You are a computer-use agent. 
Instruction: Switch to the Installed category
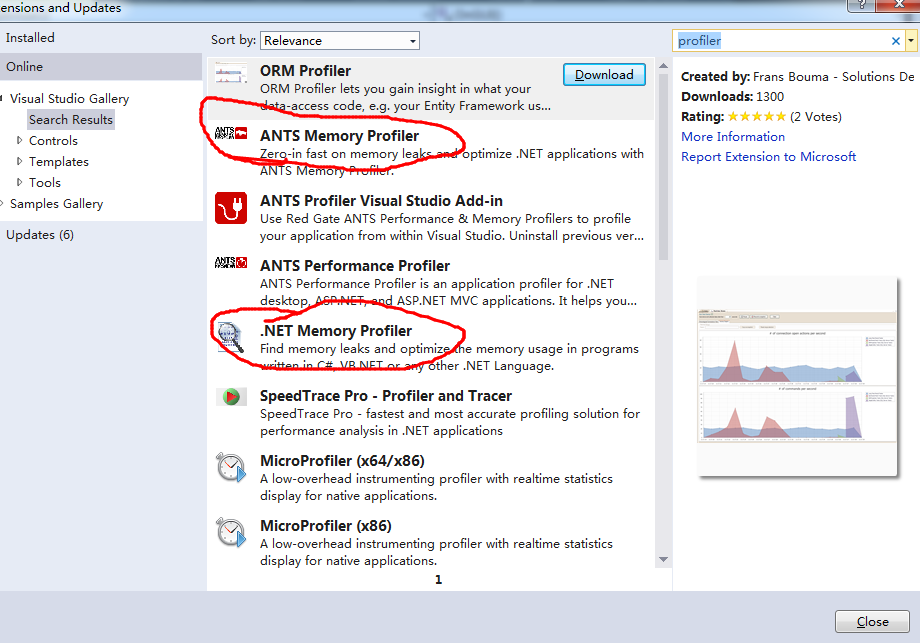click(31, 38)
